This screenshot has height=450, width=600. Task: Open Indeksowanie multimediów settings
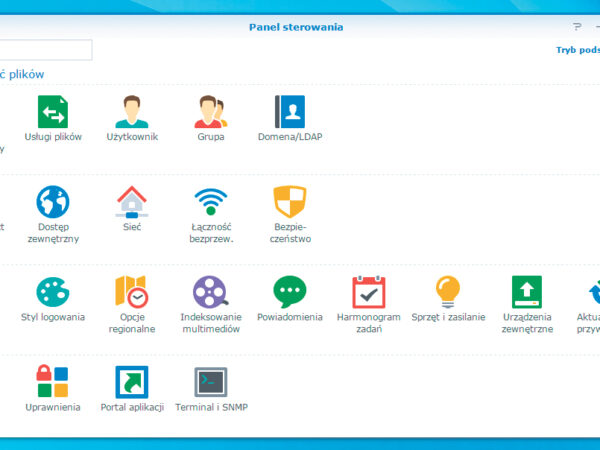pos(210,292)
